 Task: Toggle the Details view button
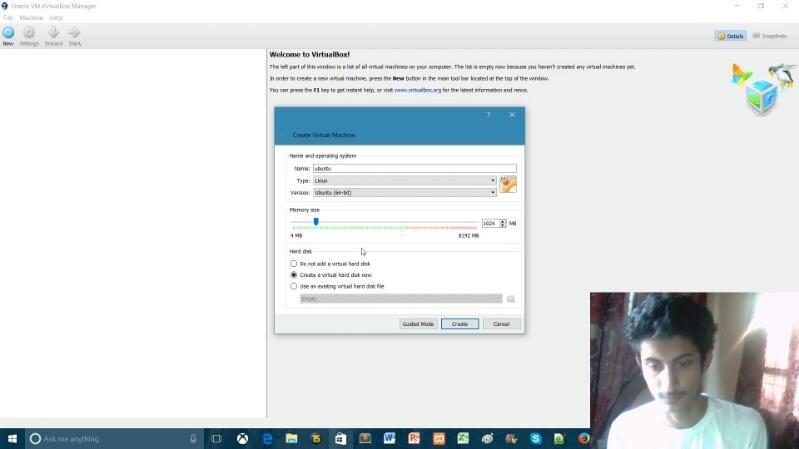[731, 36]
